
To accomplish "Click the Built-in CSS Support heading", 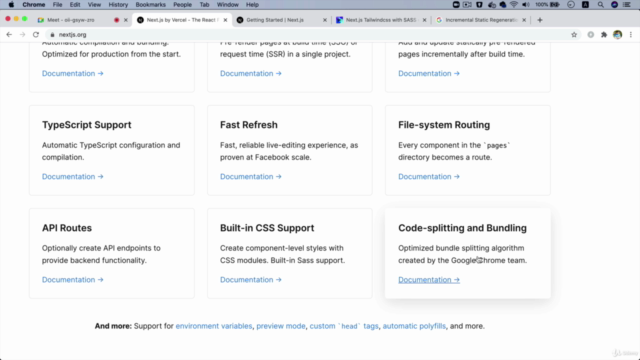I will pyautogui.click(x=267, y=228).
